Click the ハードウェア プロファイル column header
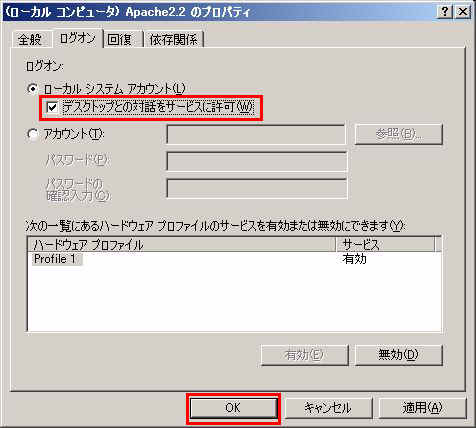 (x=182, y=245)
